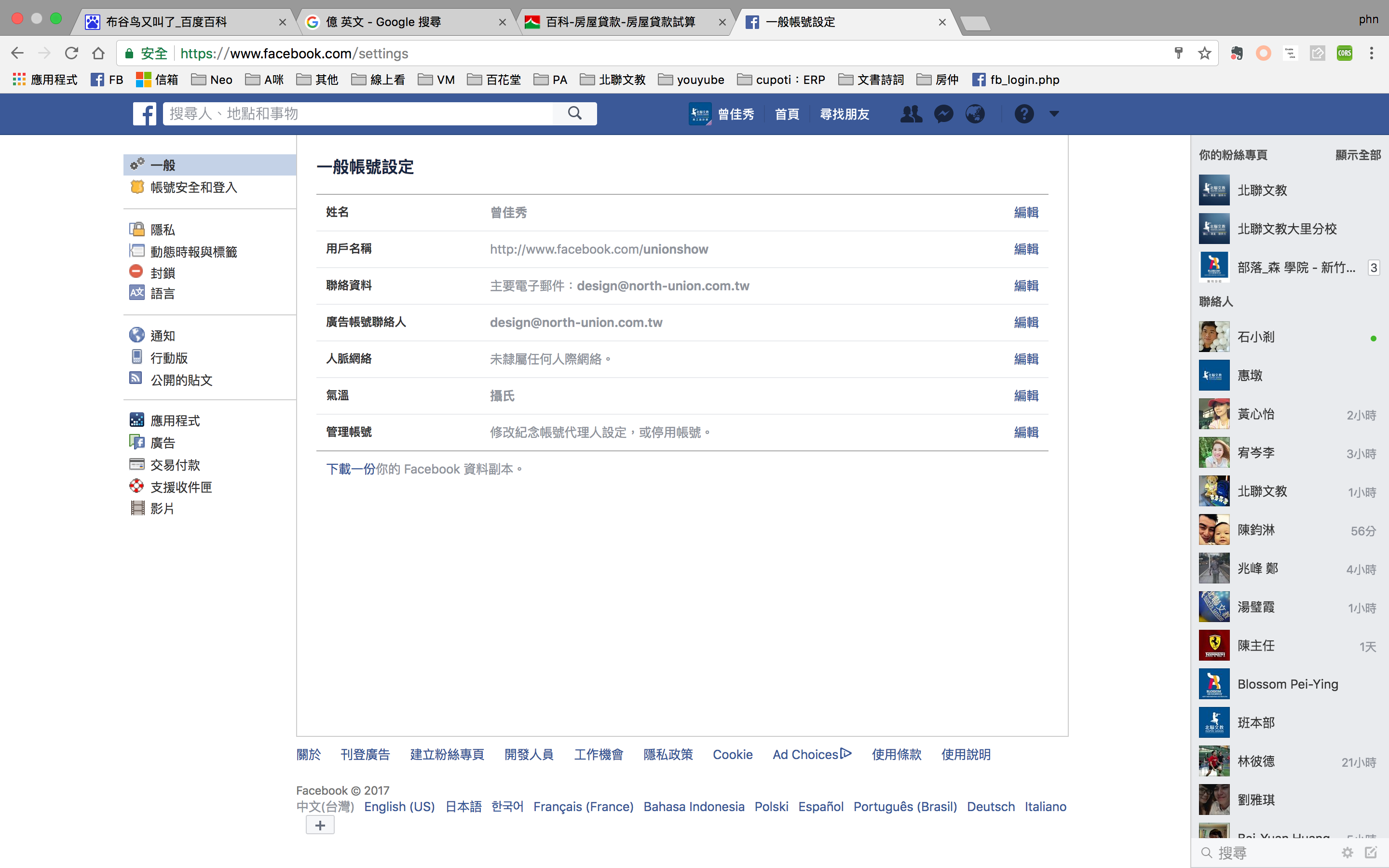
Task: Open the Chrome three-dot menu
Action: pos(1371,54)
